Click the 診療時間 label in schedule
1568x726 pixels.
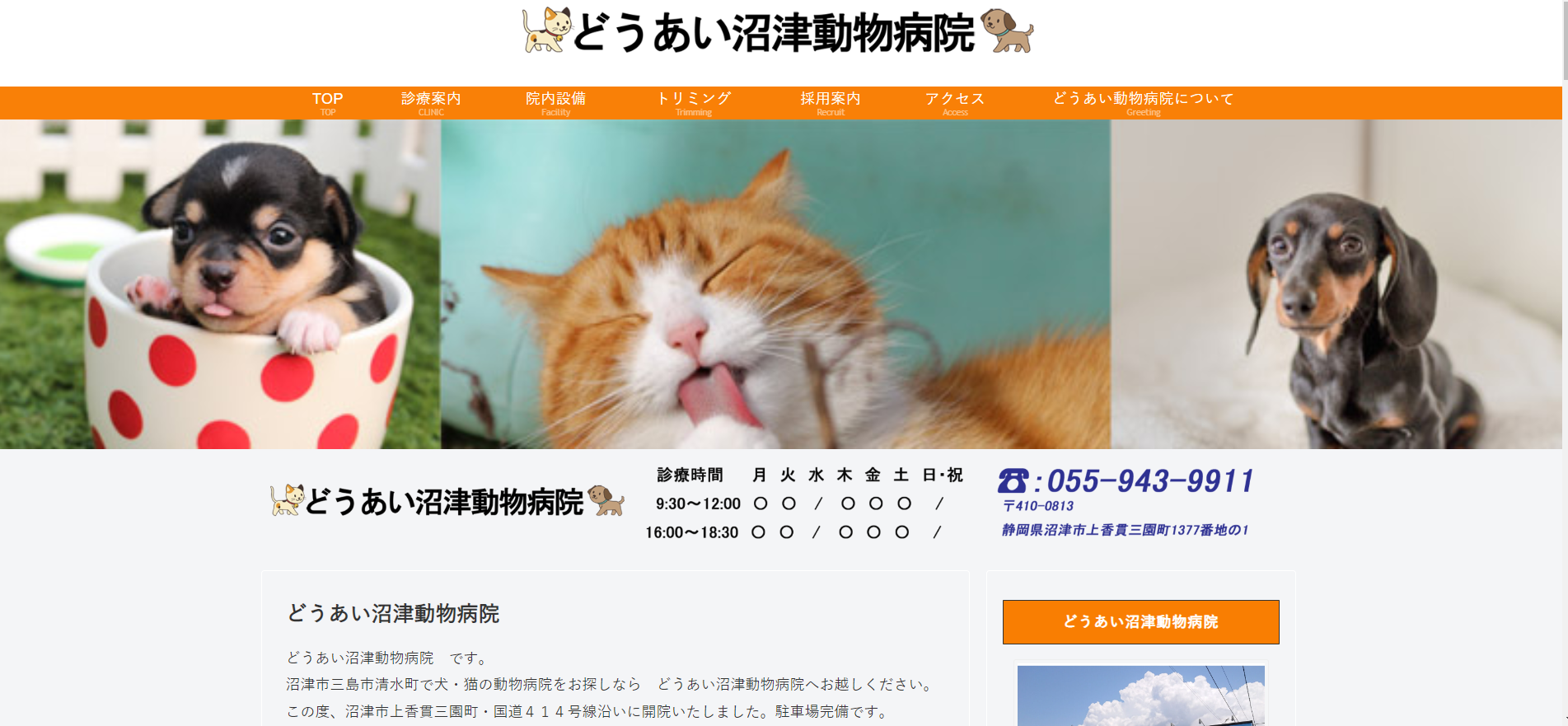[x=690, y=475]
